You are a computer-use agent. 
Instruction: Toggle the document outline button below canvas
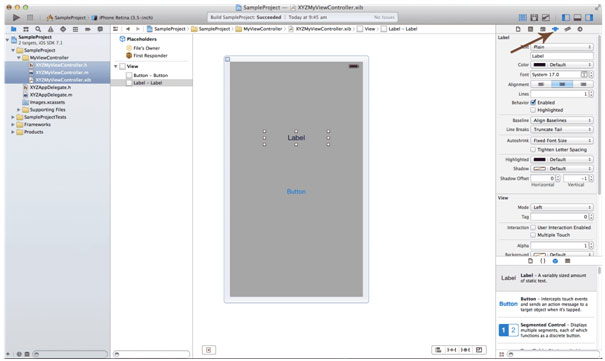pyautogui.click(x=209, y=350)
